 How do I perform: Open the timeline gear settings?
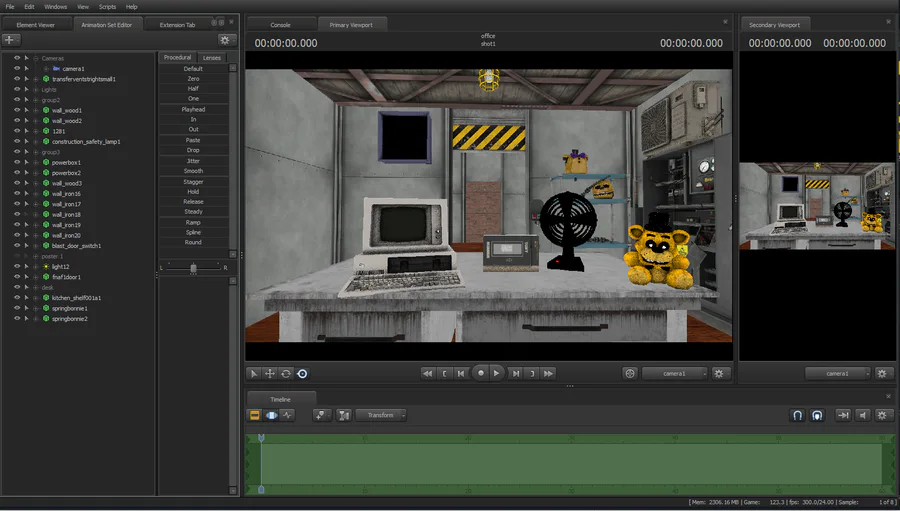[x=882, y=415]
